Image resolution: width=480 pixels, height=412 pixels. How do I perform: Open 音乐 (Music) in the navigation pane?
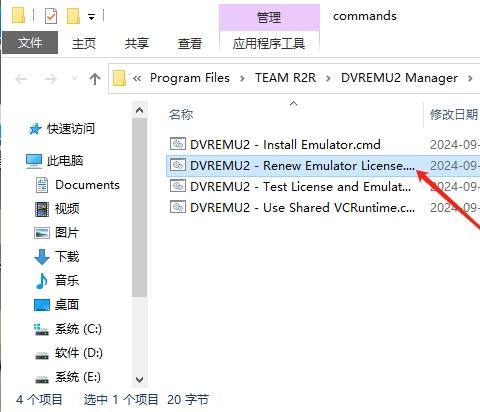tap(67, 280)
